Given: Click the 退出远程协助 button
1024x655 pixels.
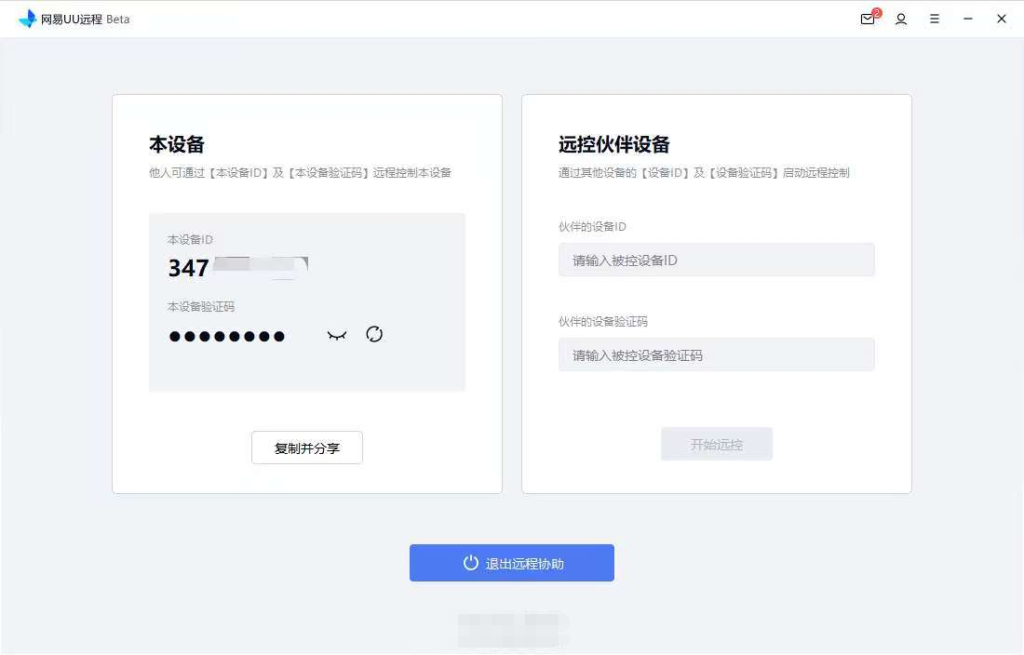Looking at the screenshot, I should (x=511, y=563).
